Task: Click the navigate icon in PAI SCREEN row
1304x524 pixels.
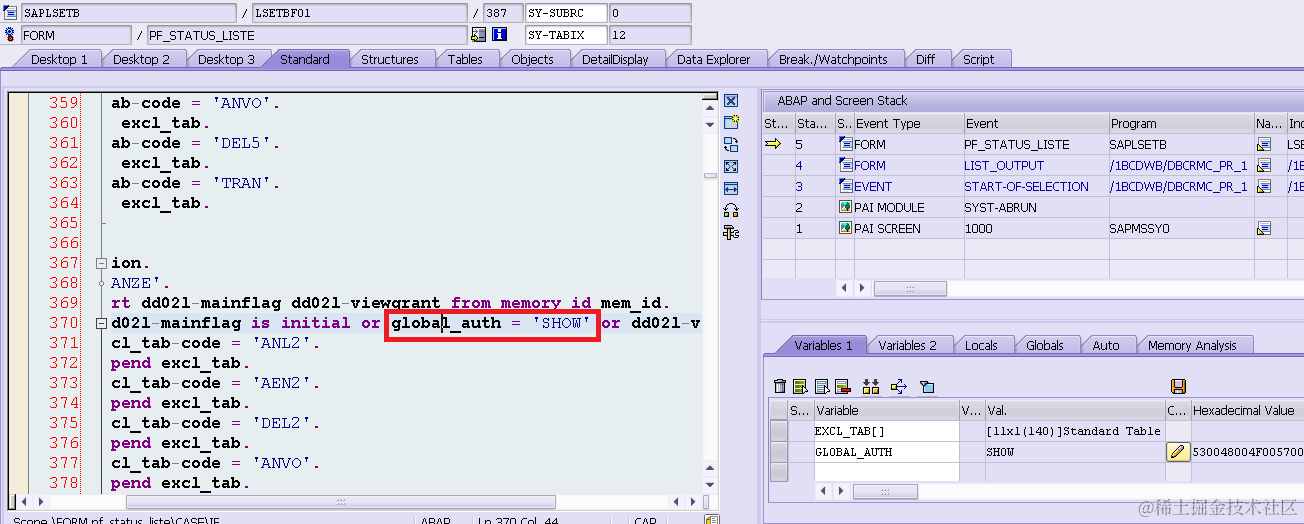Action: coord(1264,229)
